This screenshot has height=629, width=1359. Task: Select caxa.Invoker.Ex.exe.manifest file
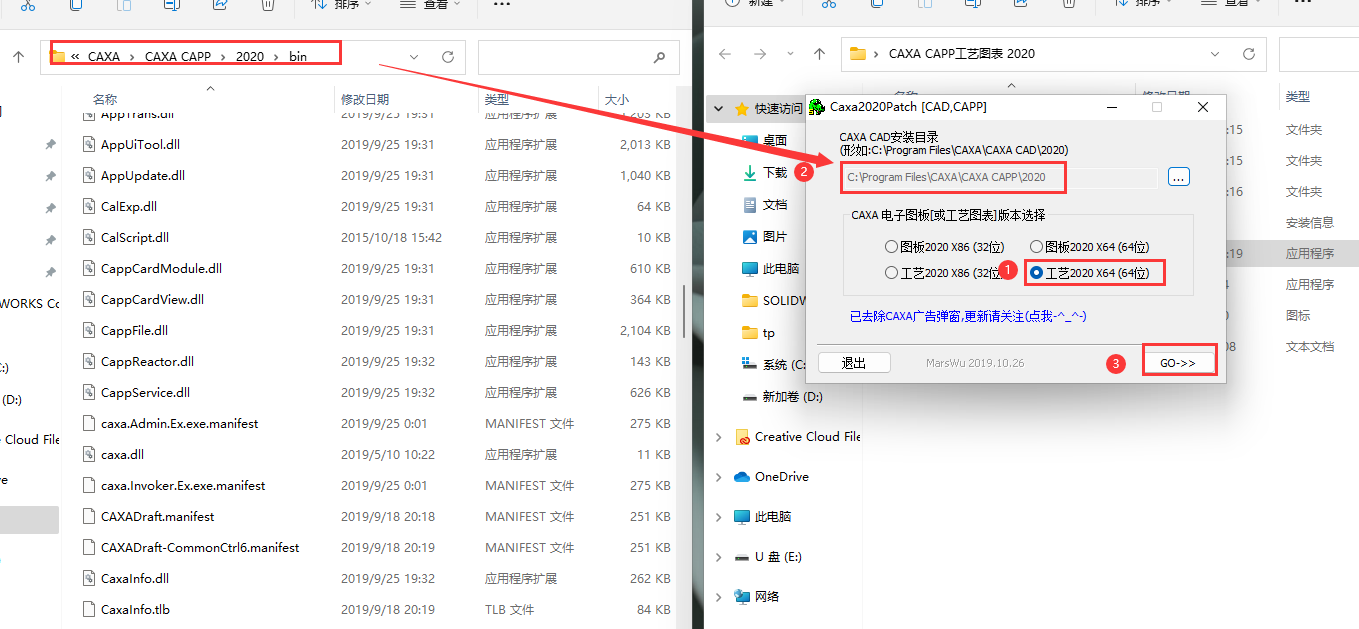point(183,485)
